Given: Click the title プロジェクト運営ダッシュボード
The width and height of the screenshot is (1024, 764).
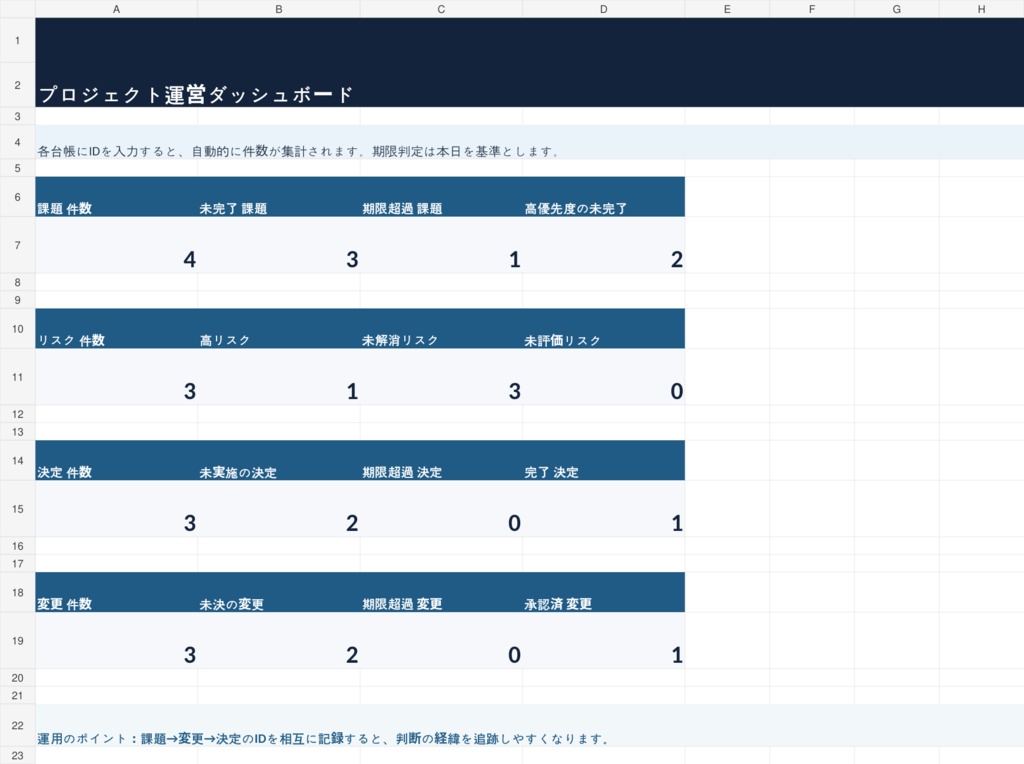Looking at the screenshot, I should pos(196,95).
